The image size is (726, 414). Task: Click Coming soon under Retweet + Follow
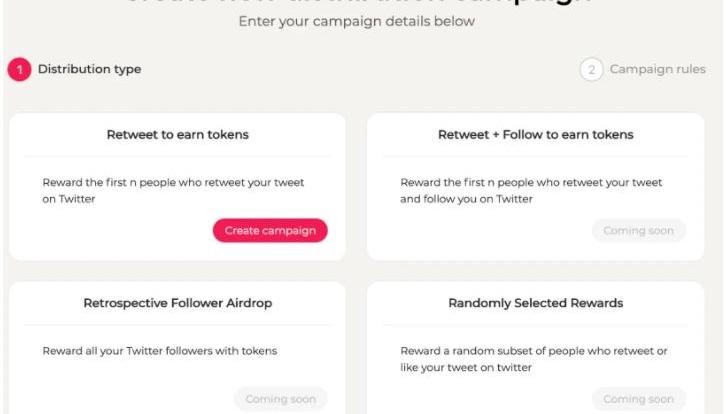tap(639, 231)
